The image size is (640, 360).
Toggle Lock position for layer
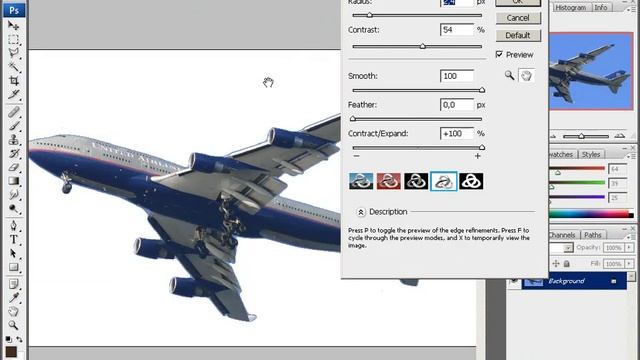[556, 264]
